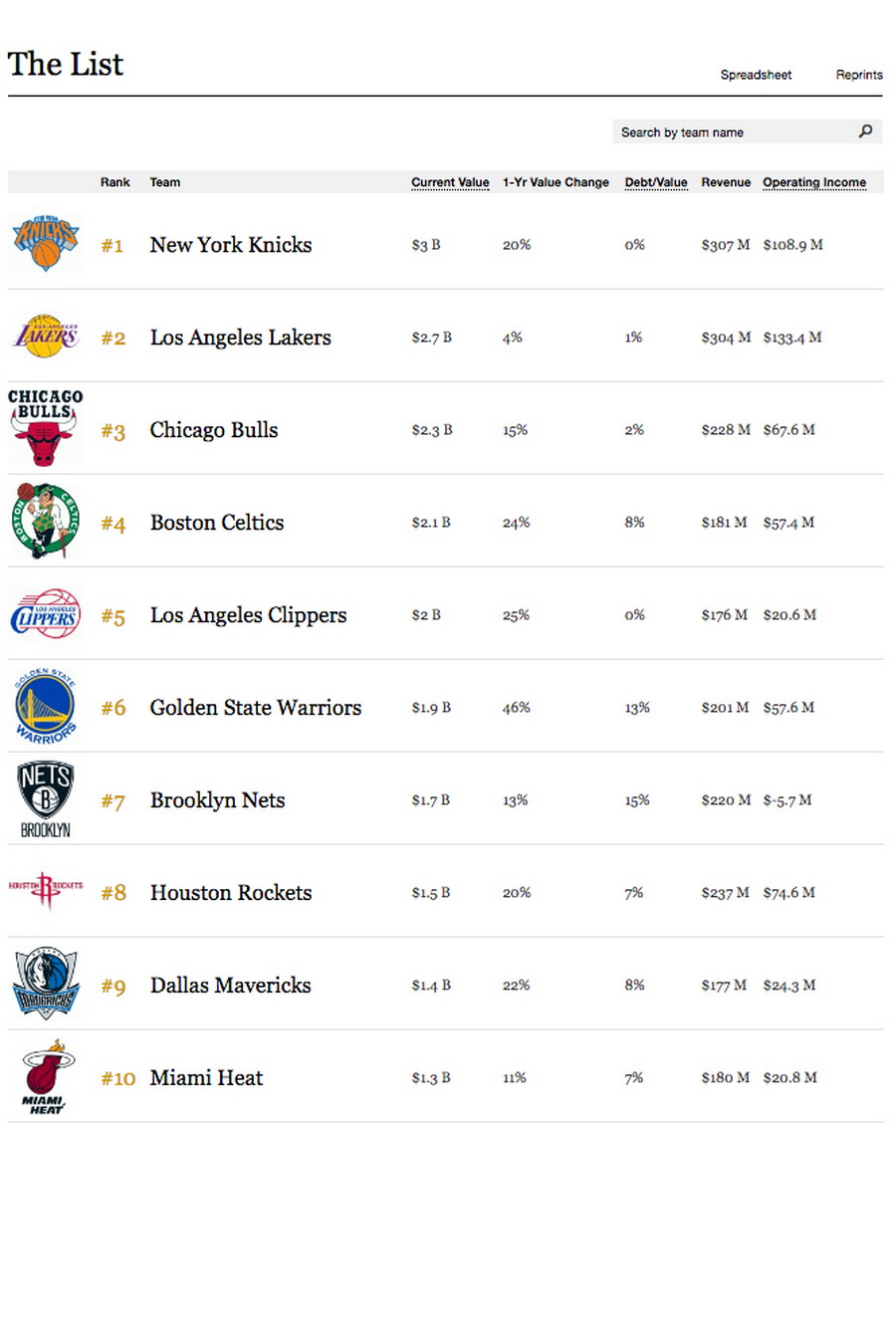The width and height of the screenshot is (896, 1344).
Task: Open the Houston Rockets team name link
Action: pyautogui.click(x=231, y=893)
